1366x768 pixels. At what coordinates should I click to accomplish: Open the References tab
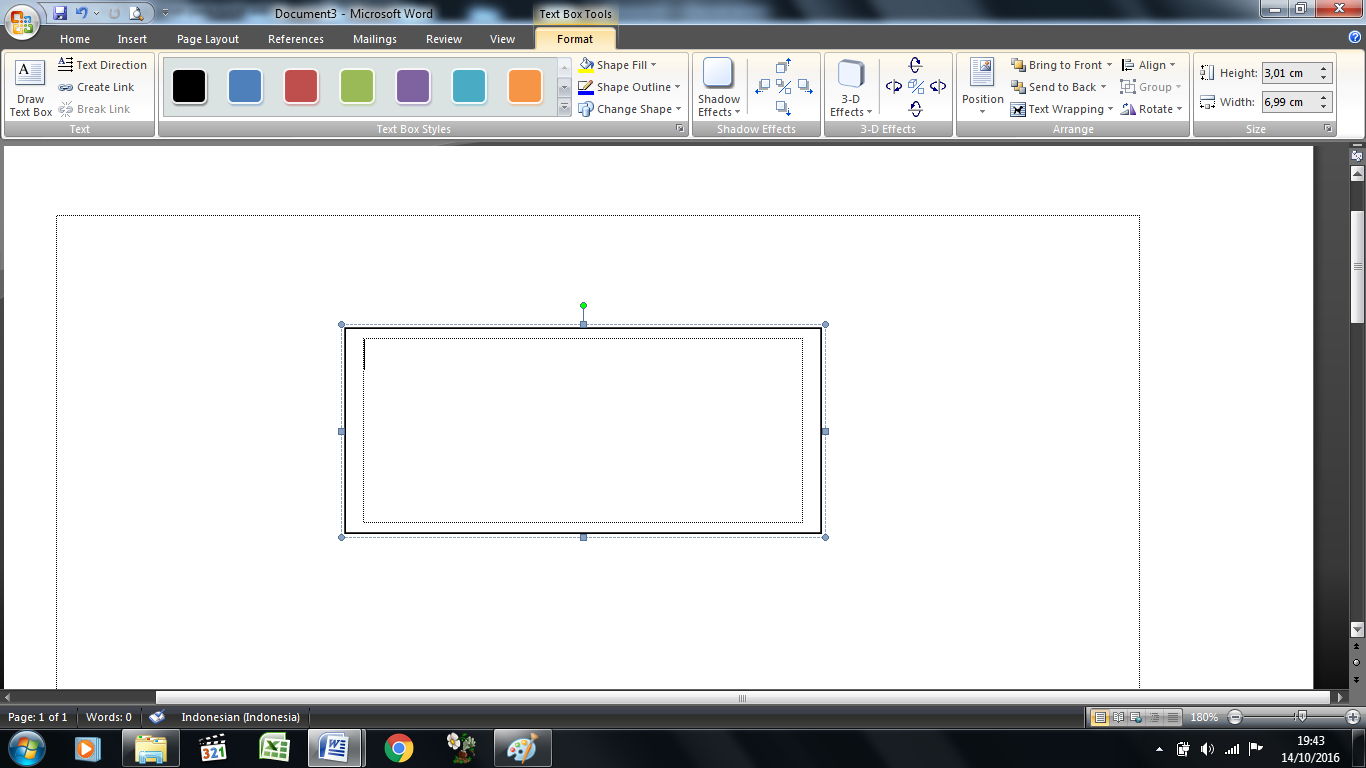click(x=296, y=39)
